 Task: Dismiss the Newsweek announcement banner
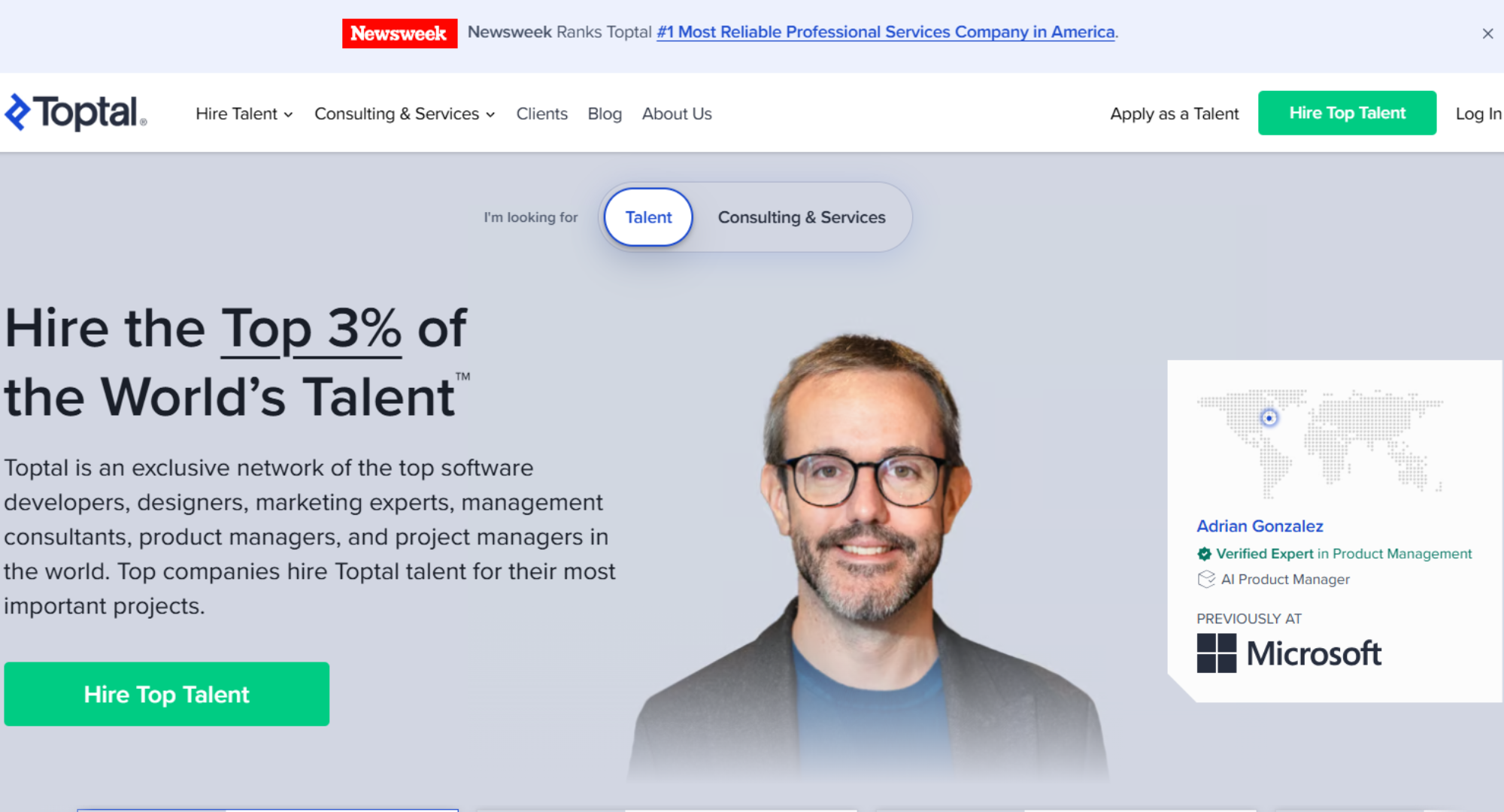pyautogui.click(x=1487, y=34)
